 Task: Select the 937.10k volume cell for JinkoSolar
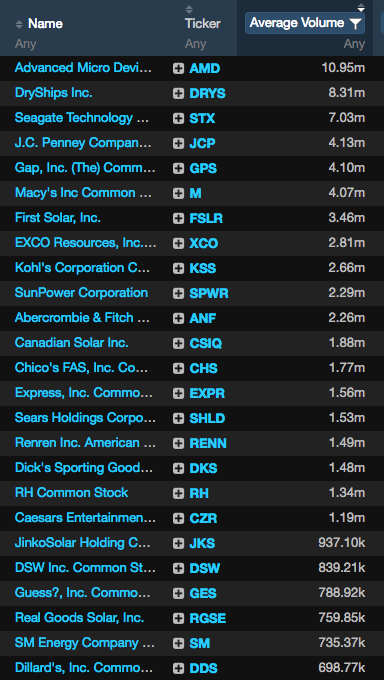[x=341, y=543]
